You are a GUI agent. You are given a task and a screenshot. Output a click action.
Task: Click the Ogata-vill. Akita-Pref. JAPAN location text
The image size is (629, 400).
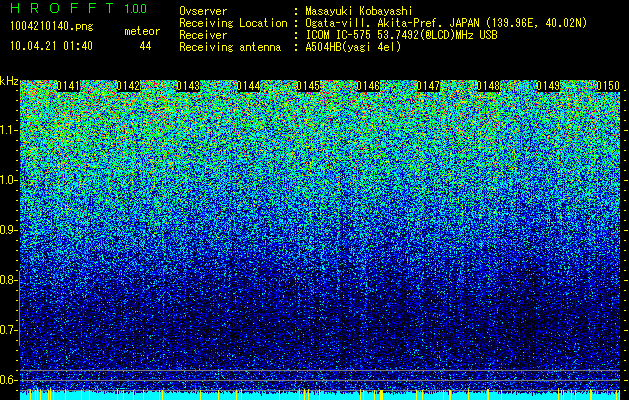[x=446, y=23]
